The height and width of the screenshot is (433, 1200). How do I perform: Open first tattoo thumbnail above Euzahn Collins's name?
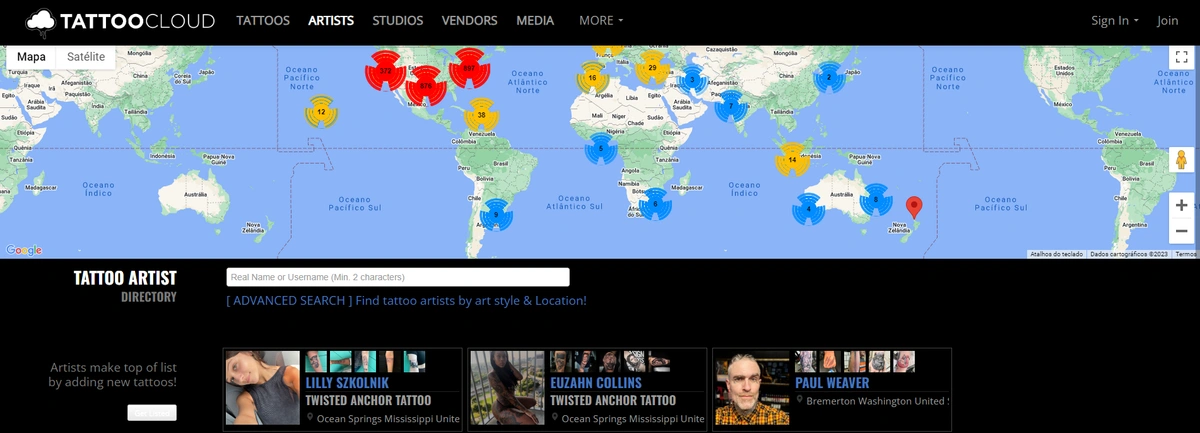560,361
